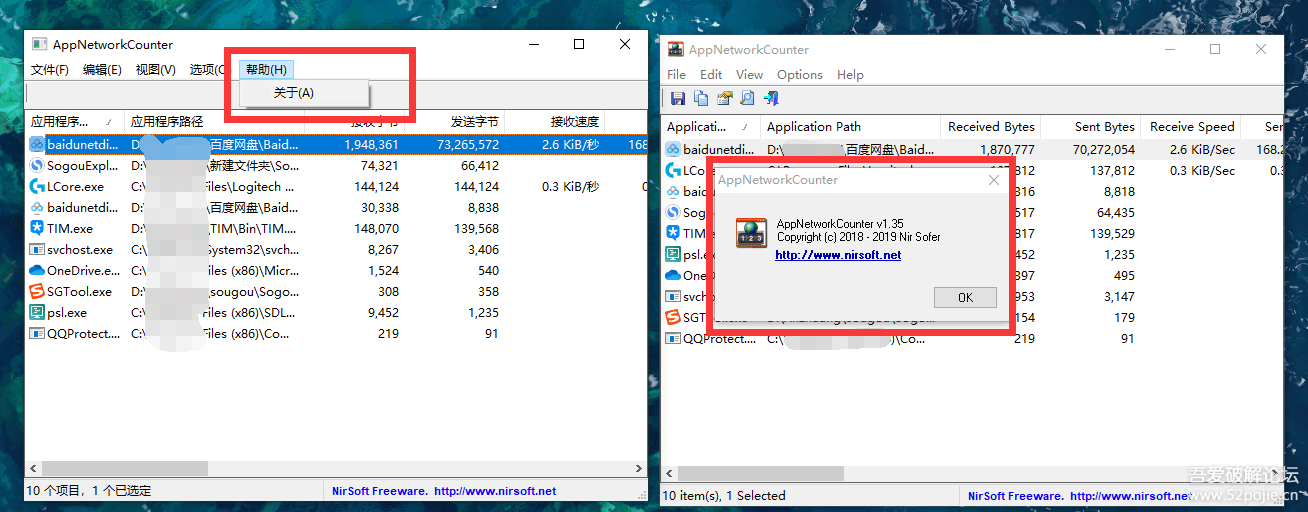Click NirSoft Freeware link in Chinese window status bar

tap(444, 491)
